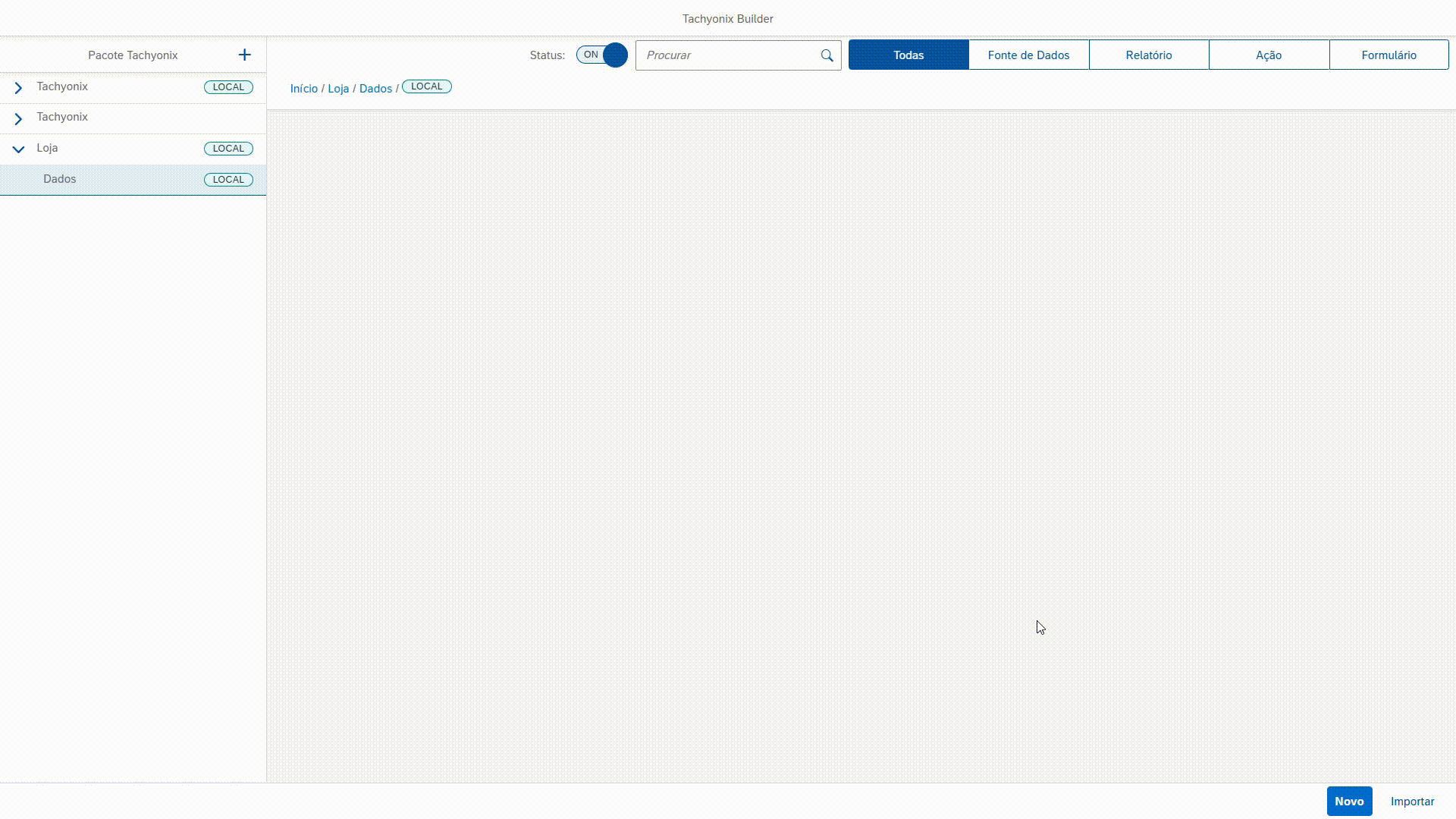Click the LOCAL badge in breadcrumb
This screenshot has width=1456, height=819.
(426, 86)
